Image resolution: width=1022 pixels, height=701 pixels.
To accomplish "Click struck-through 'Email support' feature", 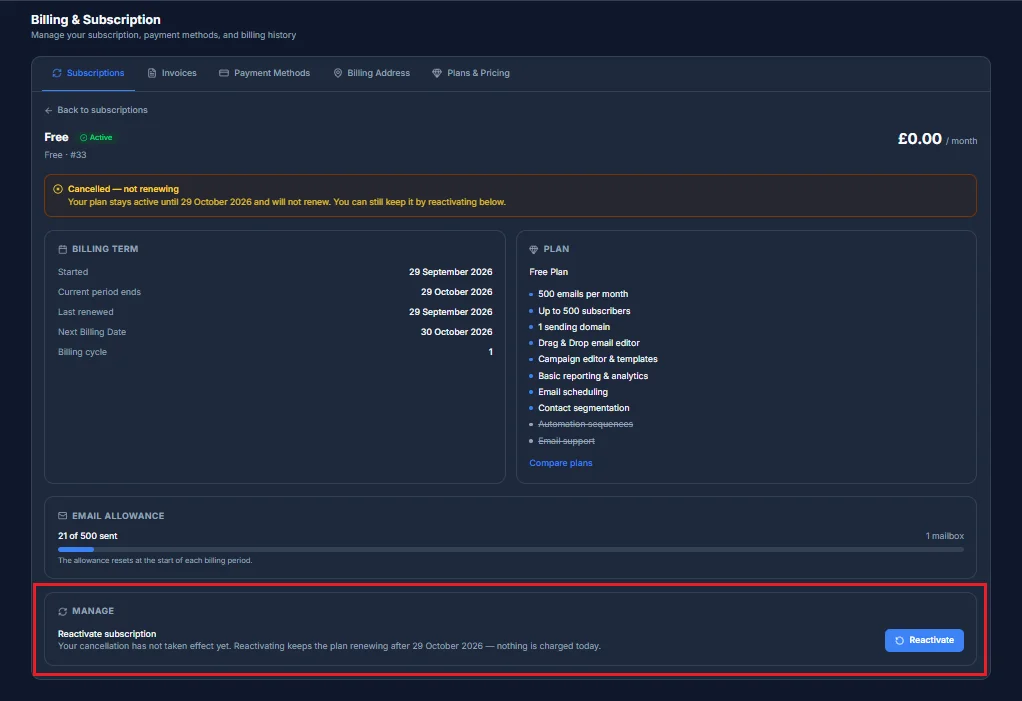I will coord(566,442).
